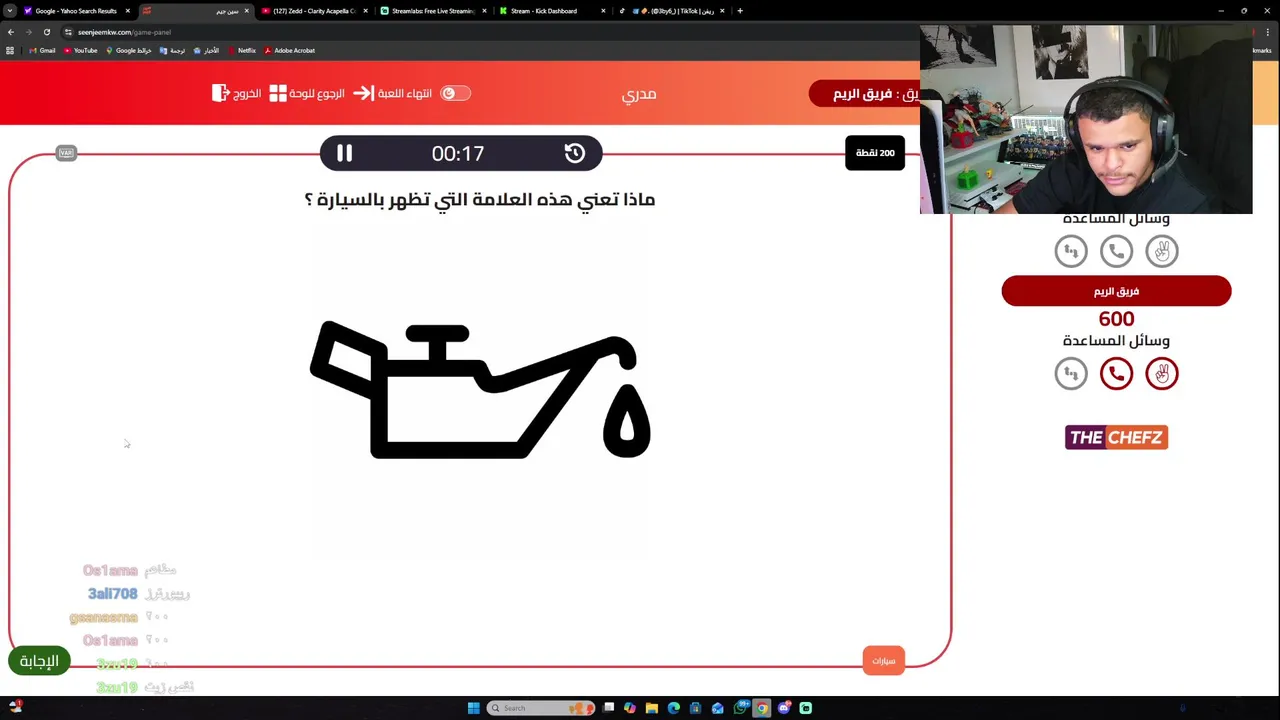Use lower فريق الريم red phone help icon
1280x720 pixels.
click(1116, 374)
